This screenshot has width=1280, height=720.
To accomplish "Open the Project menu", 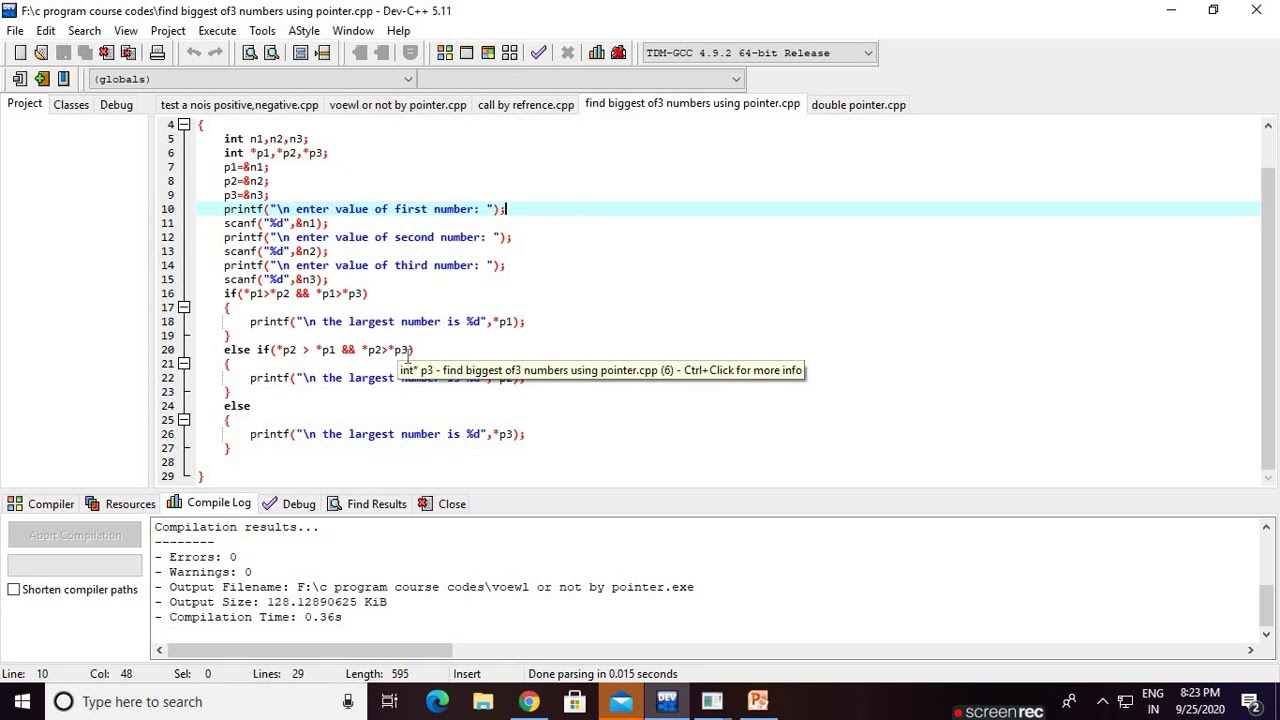I will coord(168,31).
